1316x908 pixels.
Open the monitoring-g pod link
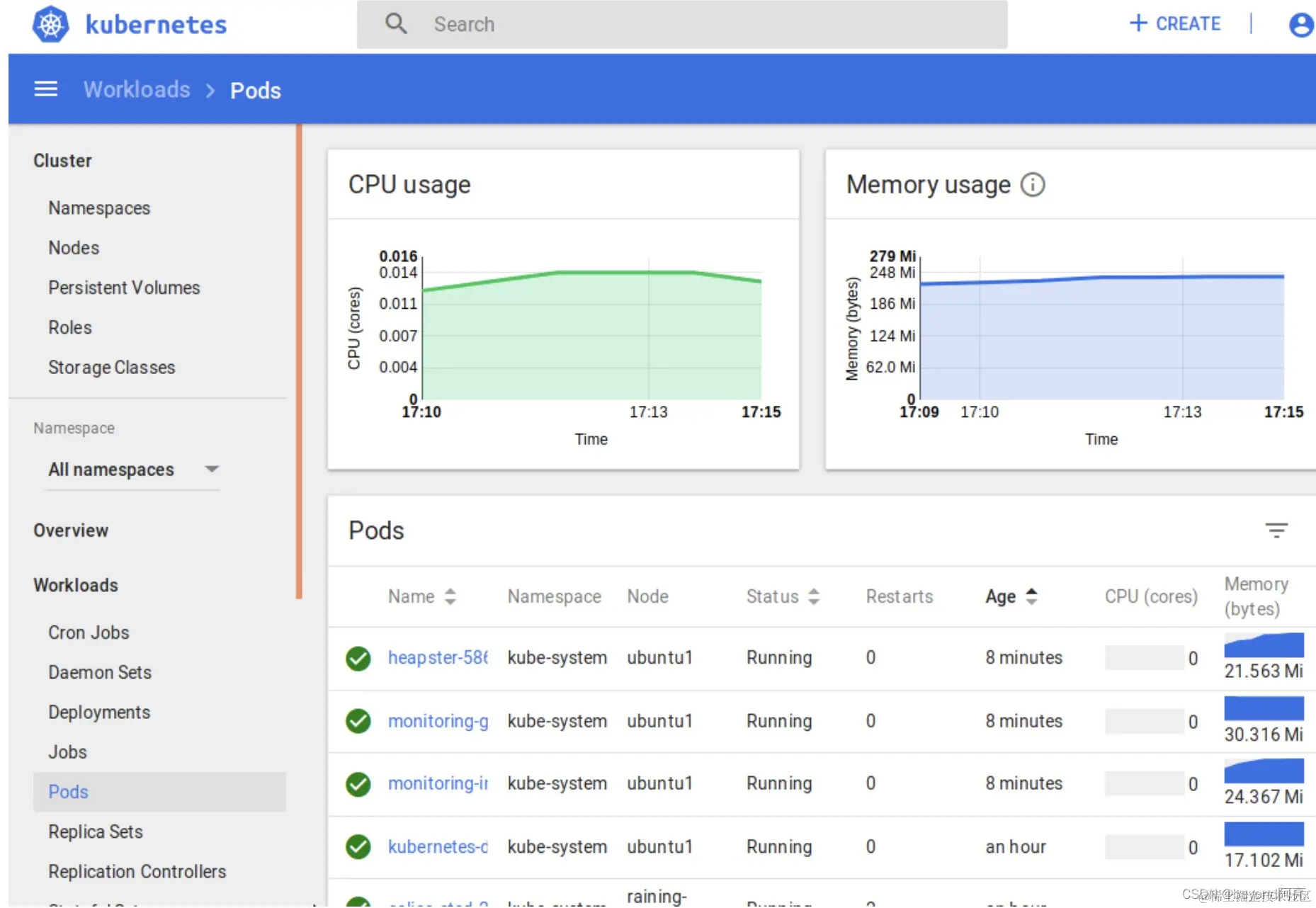tap(438, 721)
